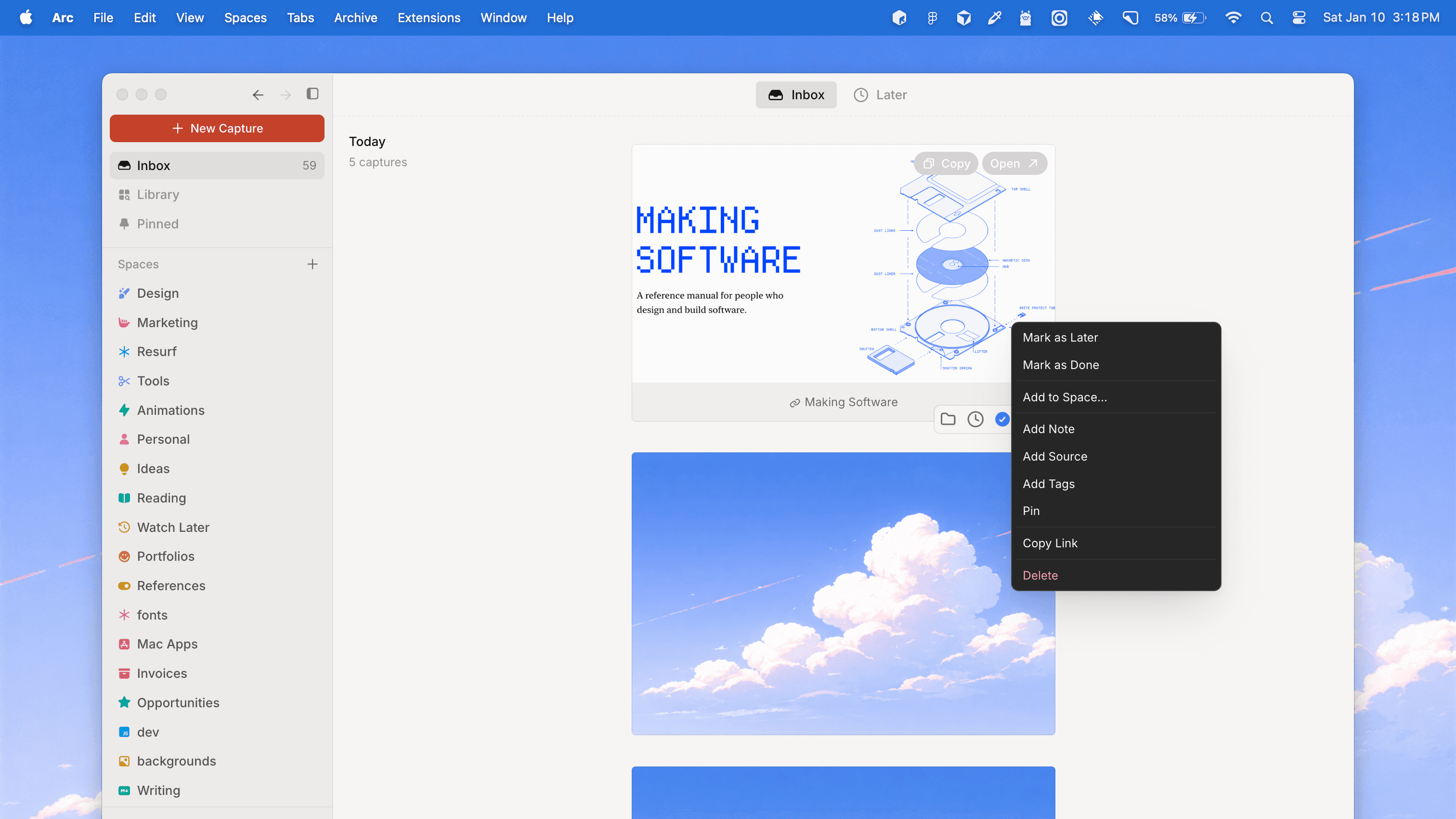Open the Pinned section
The height and width of the screenshot is (819, 1456).
coord(157,224)
